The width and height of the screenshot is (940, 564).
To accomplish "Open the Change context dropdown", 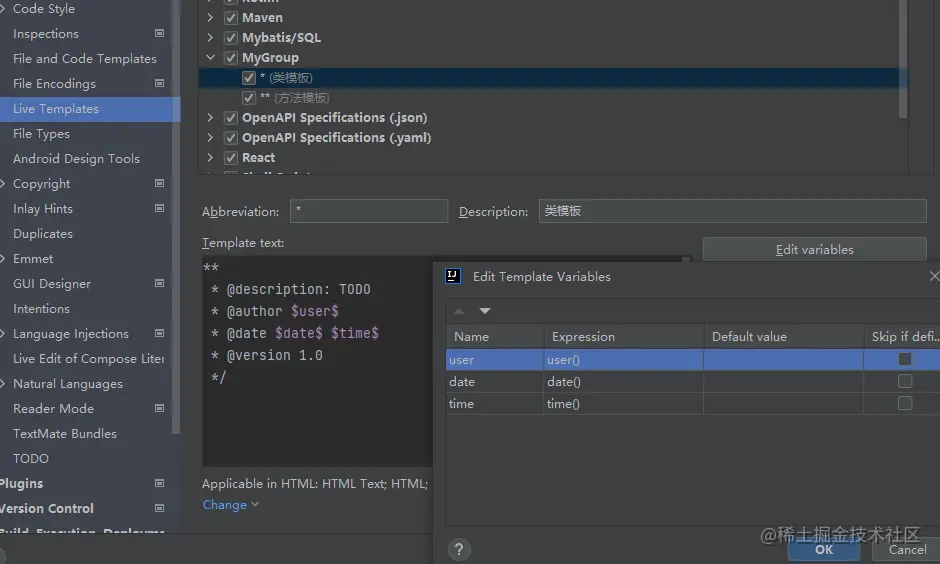I will (x=231, y=505).
